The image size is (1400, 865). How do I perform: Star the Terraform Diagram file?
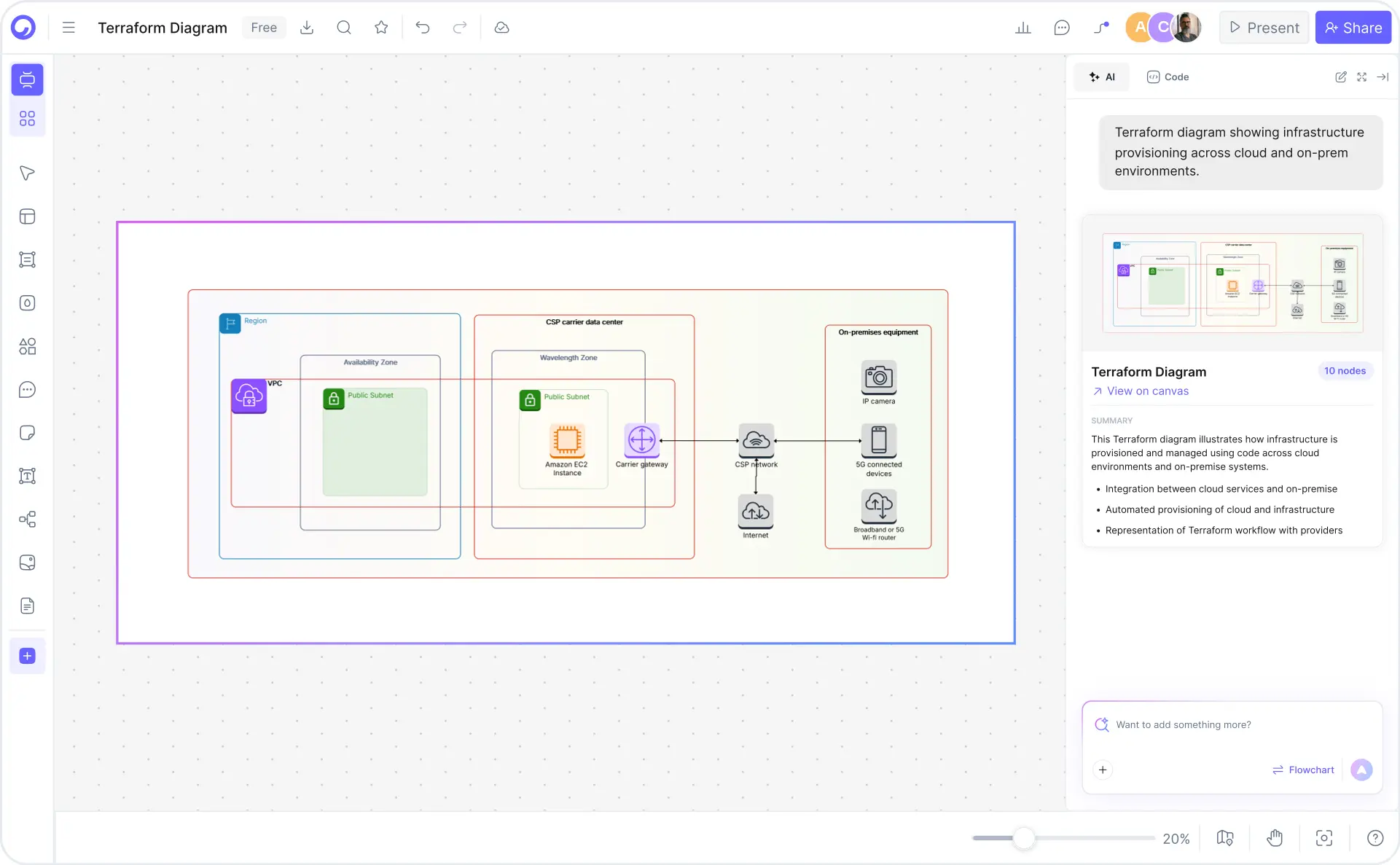[x=381, y=28]
